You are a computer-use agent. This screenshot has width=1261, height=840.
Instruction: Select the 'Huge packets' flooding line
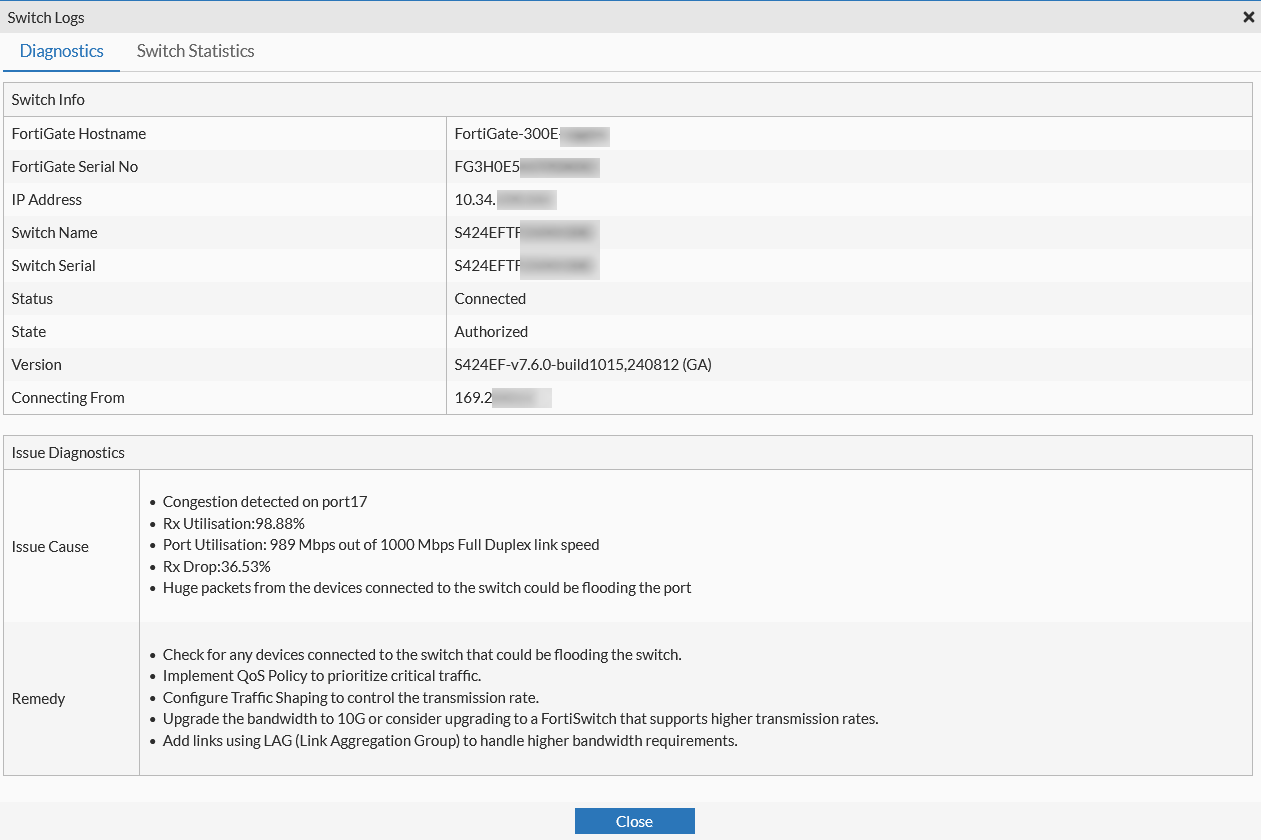427,588
